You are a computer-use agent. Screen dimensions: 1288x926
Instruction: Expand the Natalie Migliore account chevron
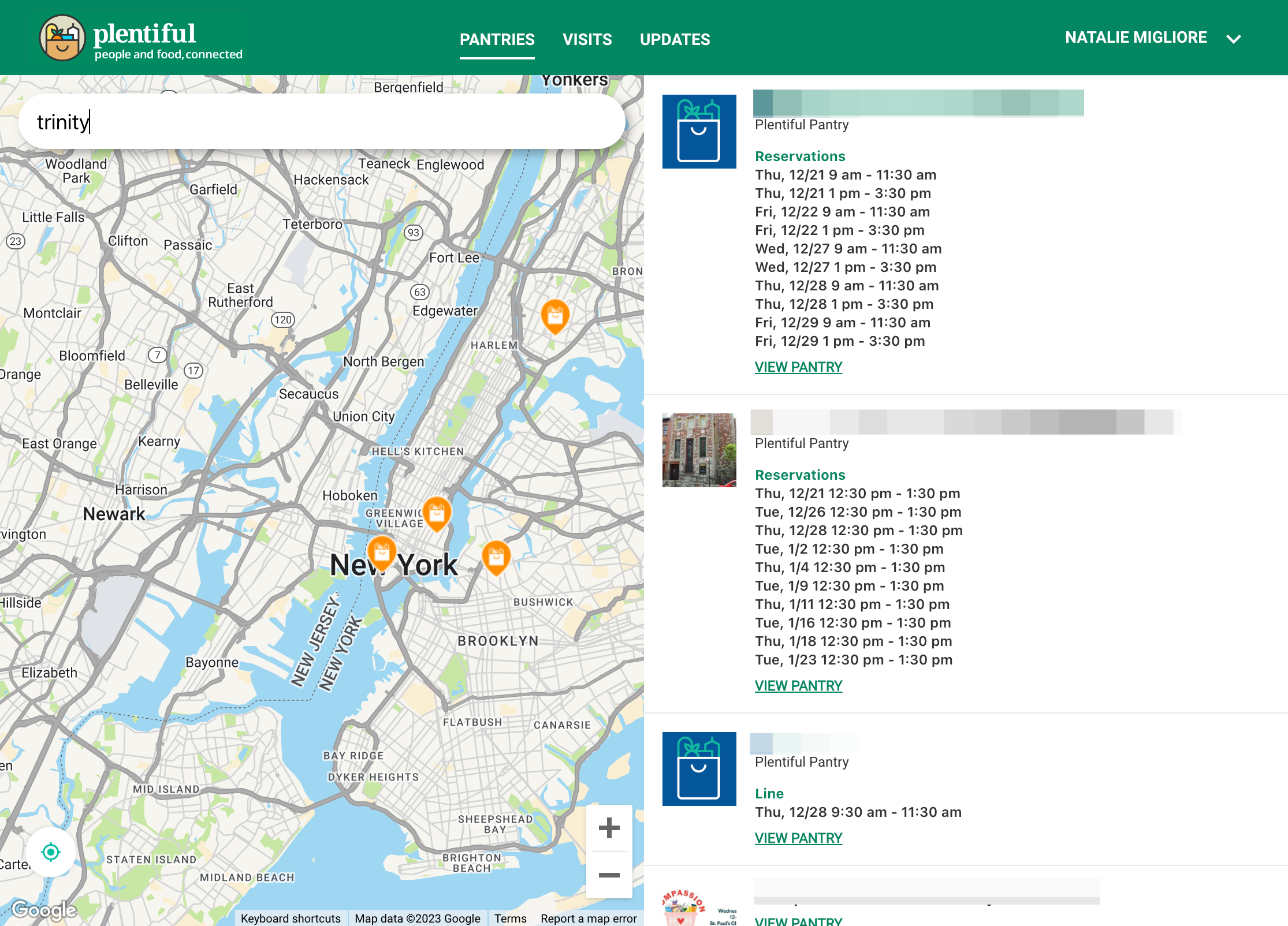point(1234,39)
